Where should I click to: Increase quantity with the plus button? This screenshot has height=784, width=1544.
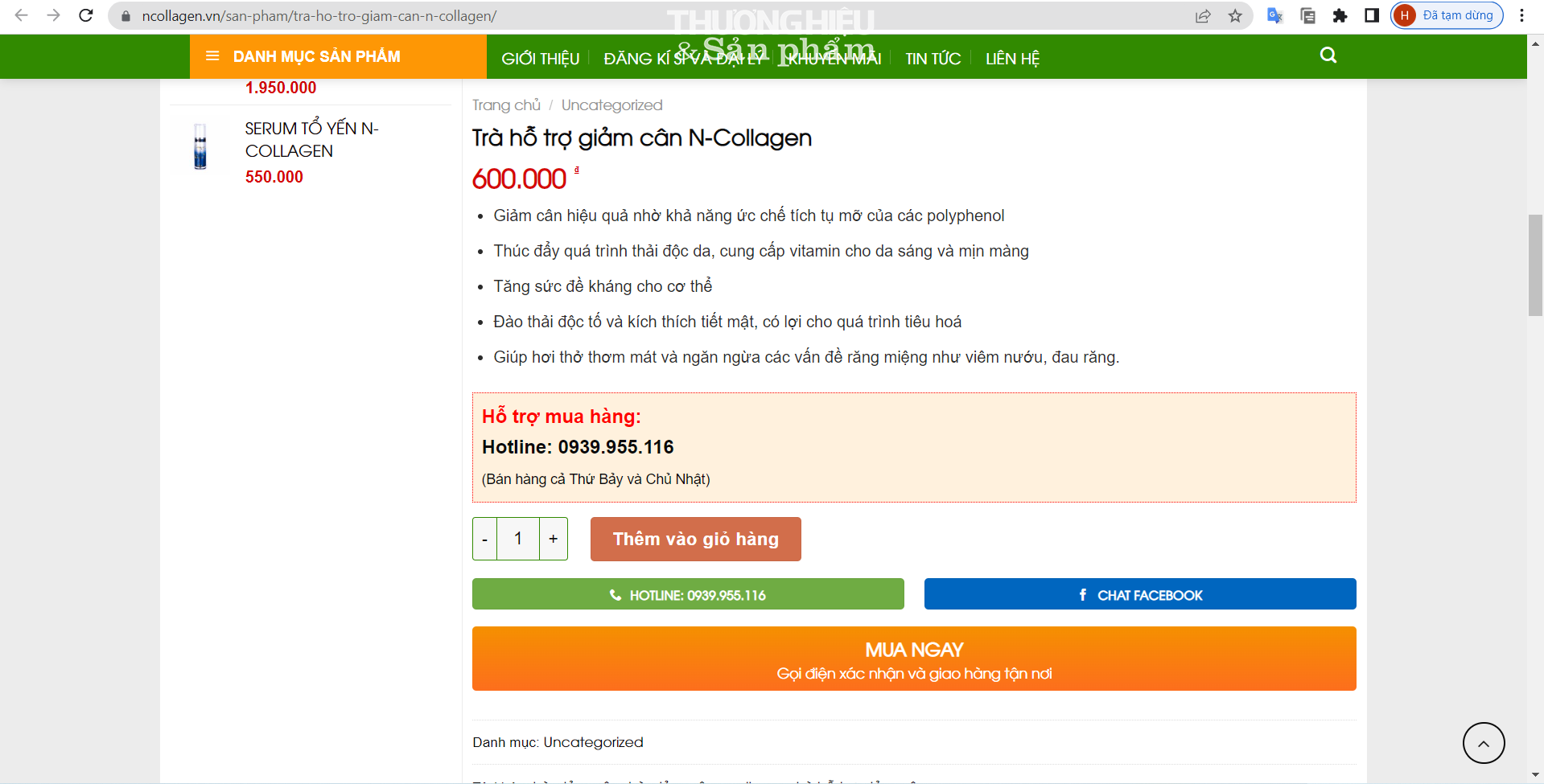(554, 539)
